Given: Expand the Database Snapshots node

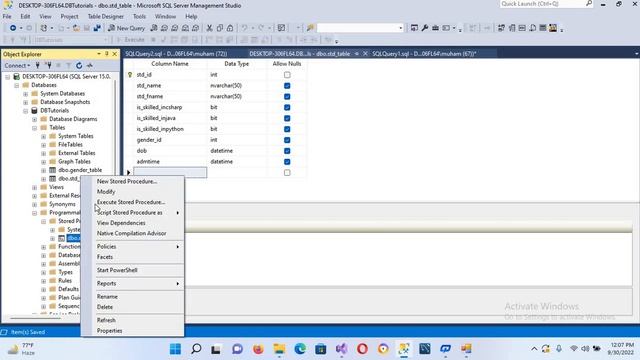Looking at the screenshot, I should pyautogui.click(x=26, y=102).
